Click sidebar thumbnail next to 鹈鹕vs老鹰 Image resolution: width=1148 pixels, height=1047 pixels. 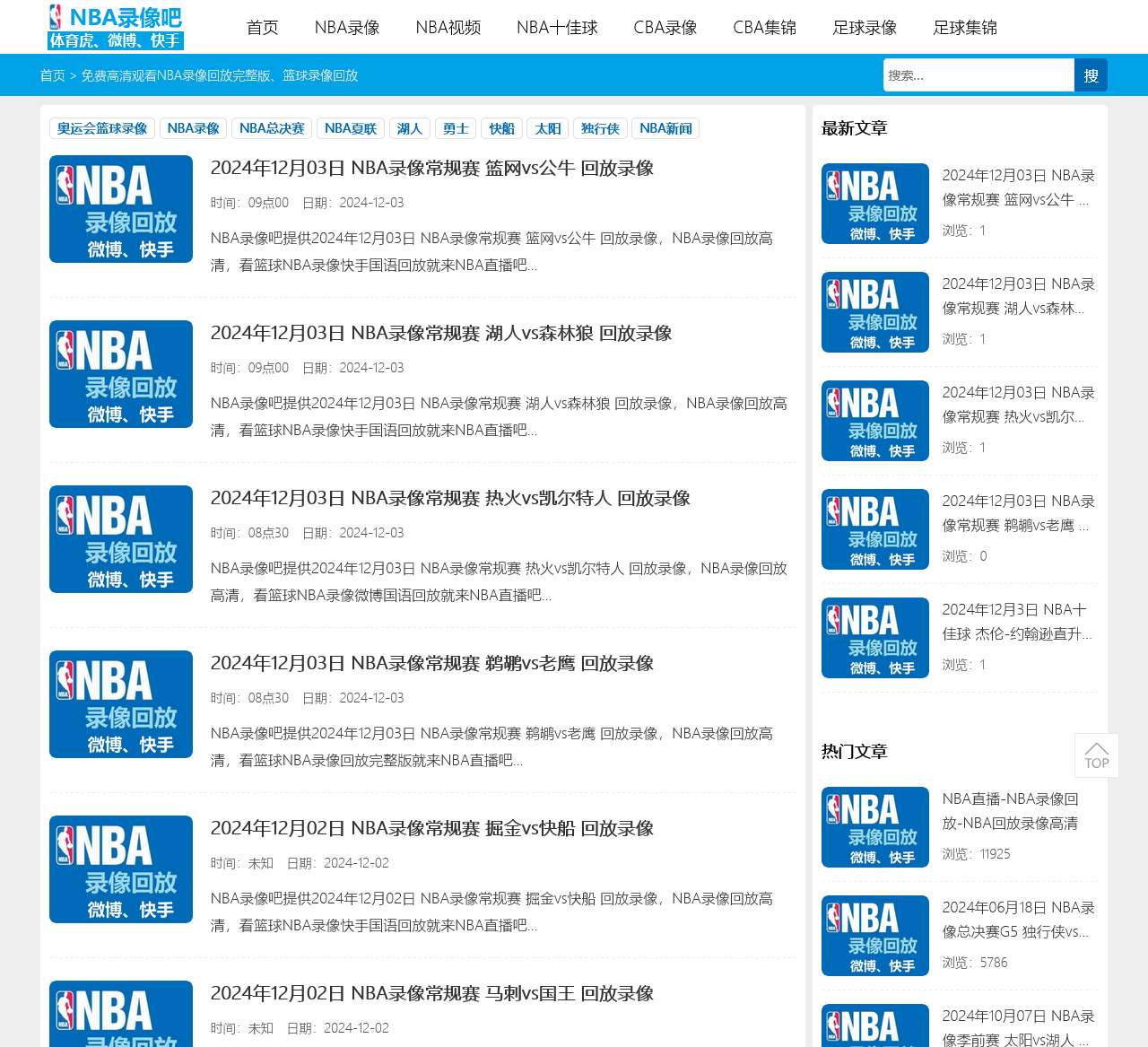875,529
